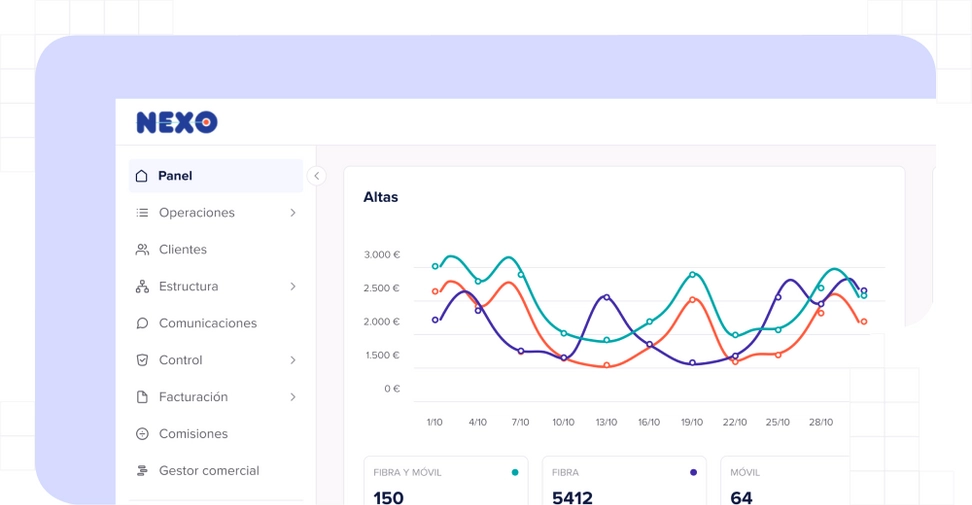Image resolution: width=972 pixels, height=505 pixels.
Task: Click the Comisiones circle icon
Action: (x=142, y=434)
